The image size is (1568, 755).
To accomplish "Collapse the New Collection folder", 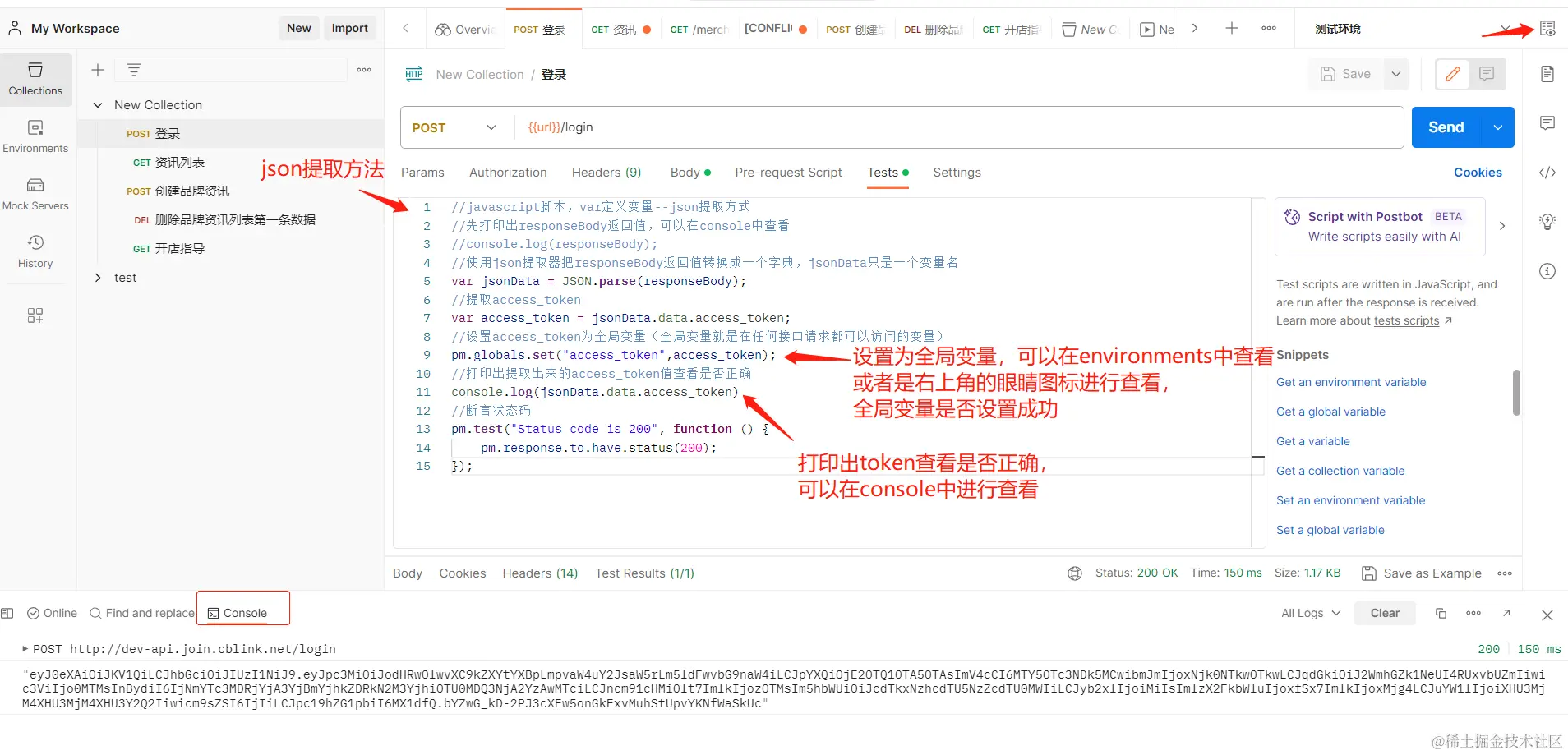I will pos(98,105).
